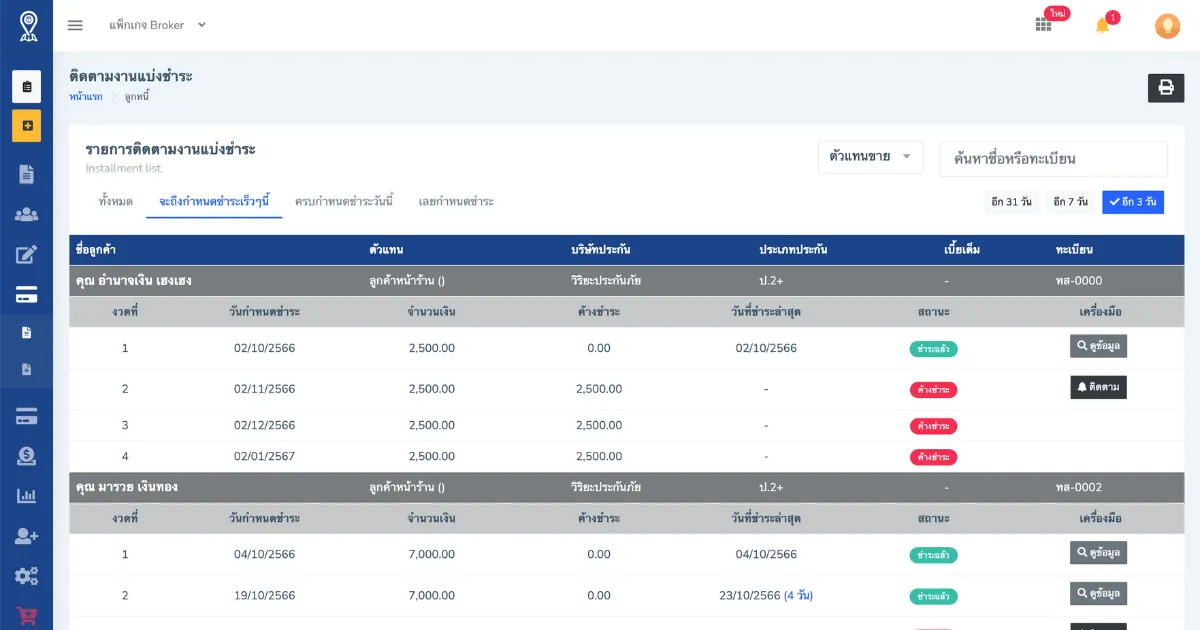Open the 'แพ็กเกจ Broker' dropdown
Image resolution: width=1200 pixels, height=630 pixels.
click(x=157, y=25)
